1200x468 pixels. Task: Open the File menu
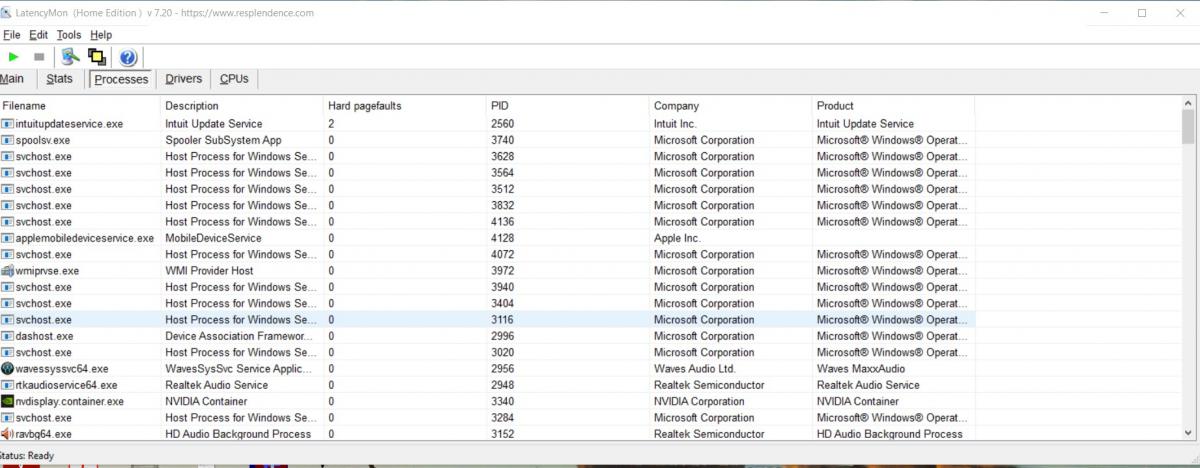[11, 35]
